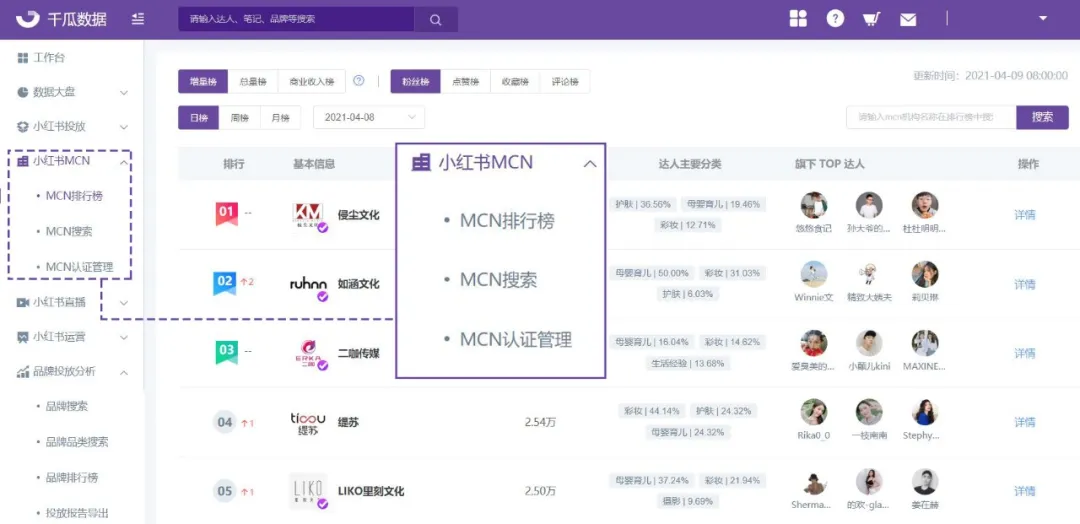Click the icon beside 小红书运营

point(23,337)
